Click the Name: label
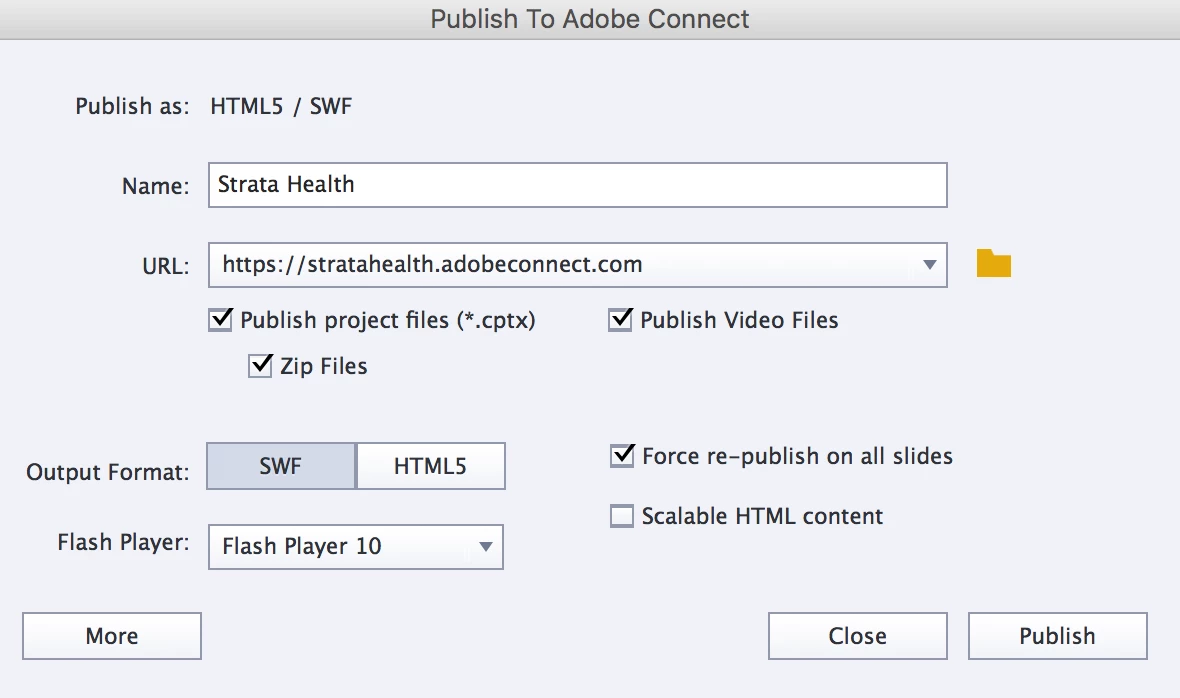This screenshot has width=1180, height=698. 155,186
